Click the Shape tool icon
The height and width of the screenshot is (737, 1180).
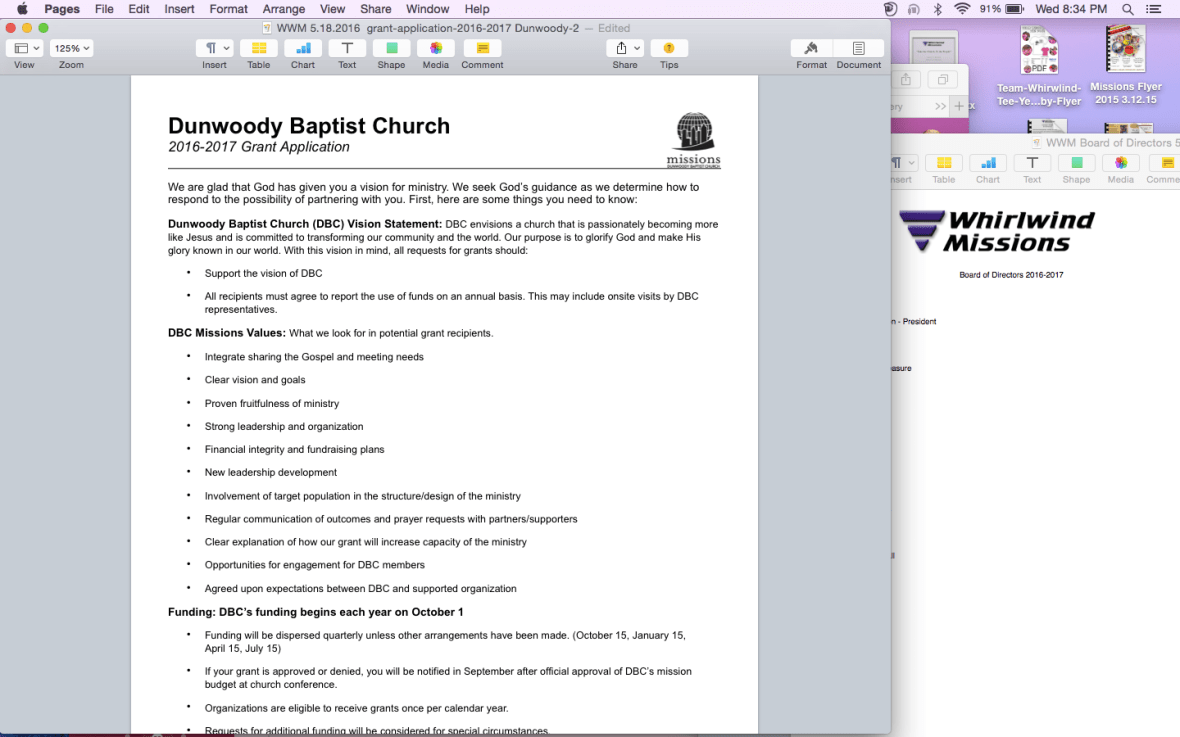coord(391,48)
